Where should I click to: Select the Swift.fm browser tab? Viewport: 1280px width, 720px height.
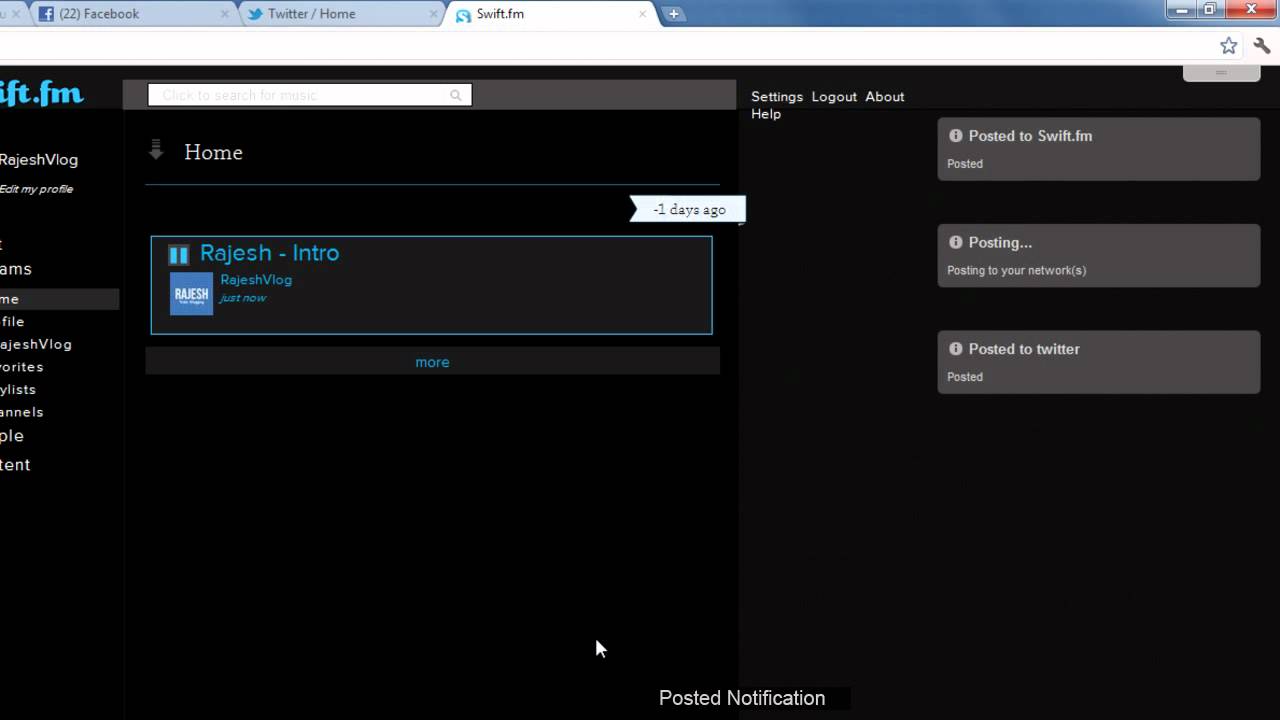tap(550, 14)
